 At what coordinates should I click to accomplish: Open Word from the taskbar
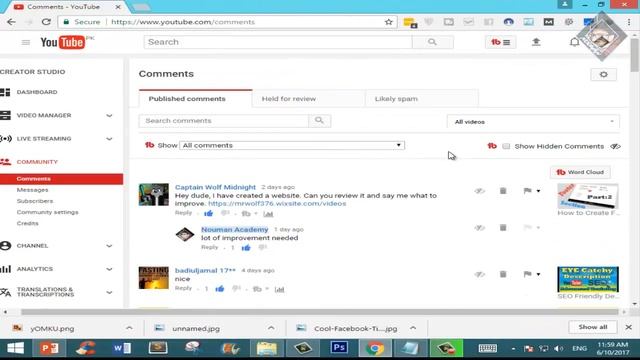[x=122, y=348]
